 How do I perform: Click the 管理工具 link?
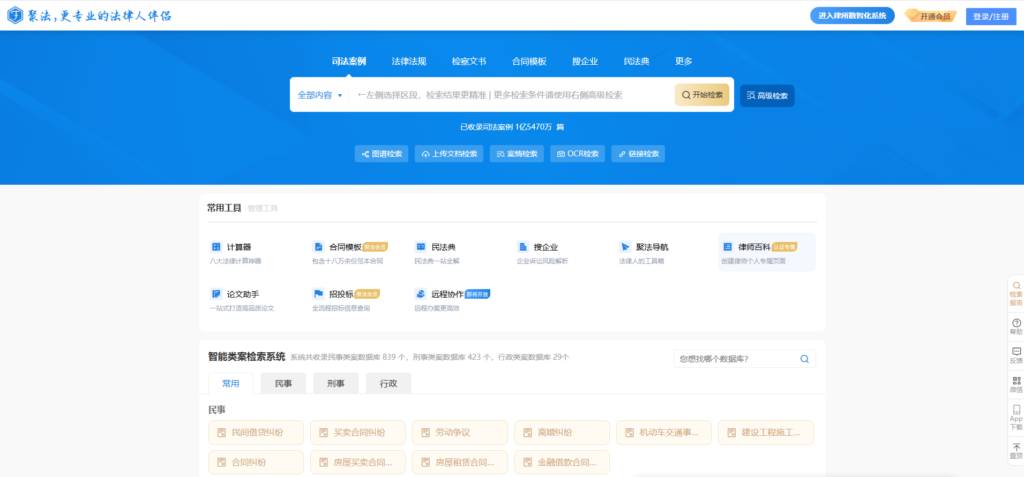tap(263, 208)
